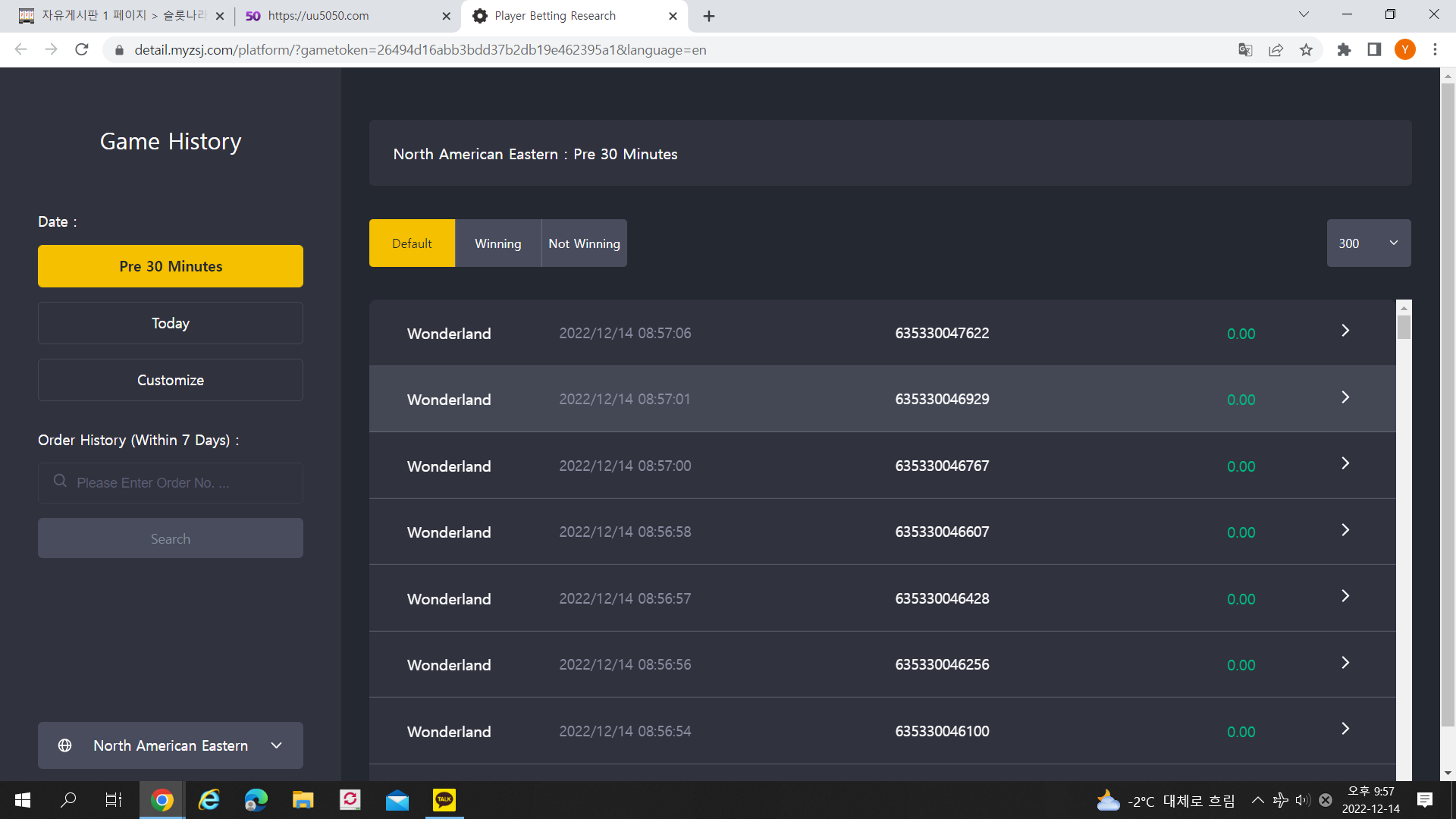Click Chrome icon on taskbar
The height and width of the screenshot is (819, 1456).
[162, 800]
